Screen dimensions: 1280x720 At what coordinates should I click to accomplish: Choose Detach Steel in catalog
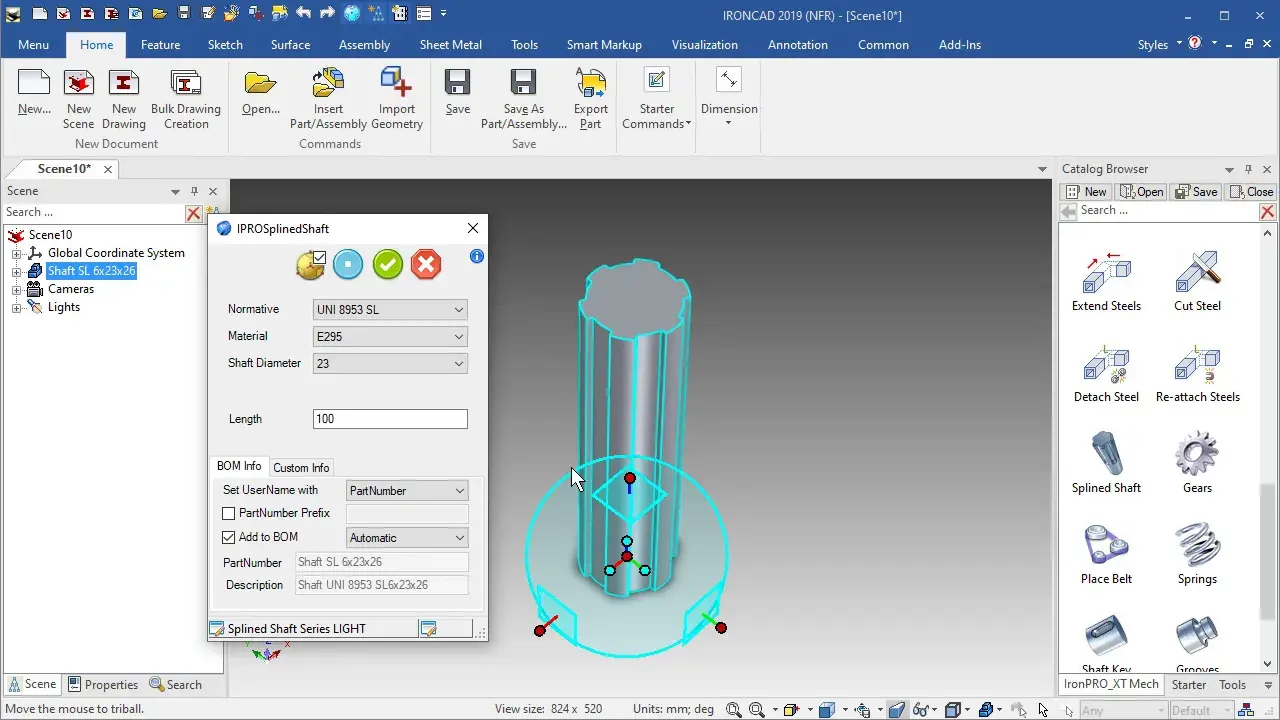(1106, 372)
